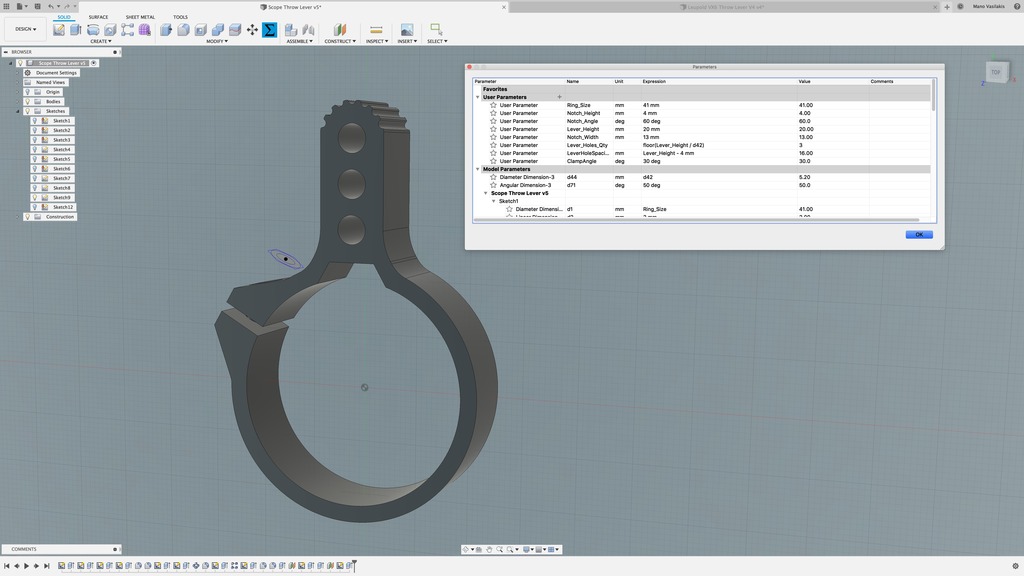
Task: Open the Change Parameters dialog icon
Action: [x=269, y=28]
